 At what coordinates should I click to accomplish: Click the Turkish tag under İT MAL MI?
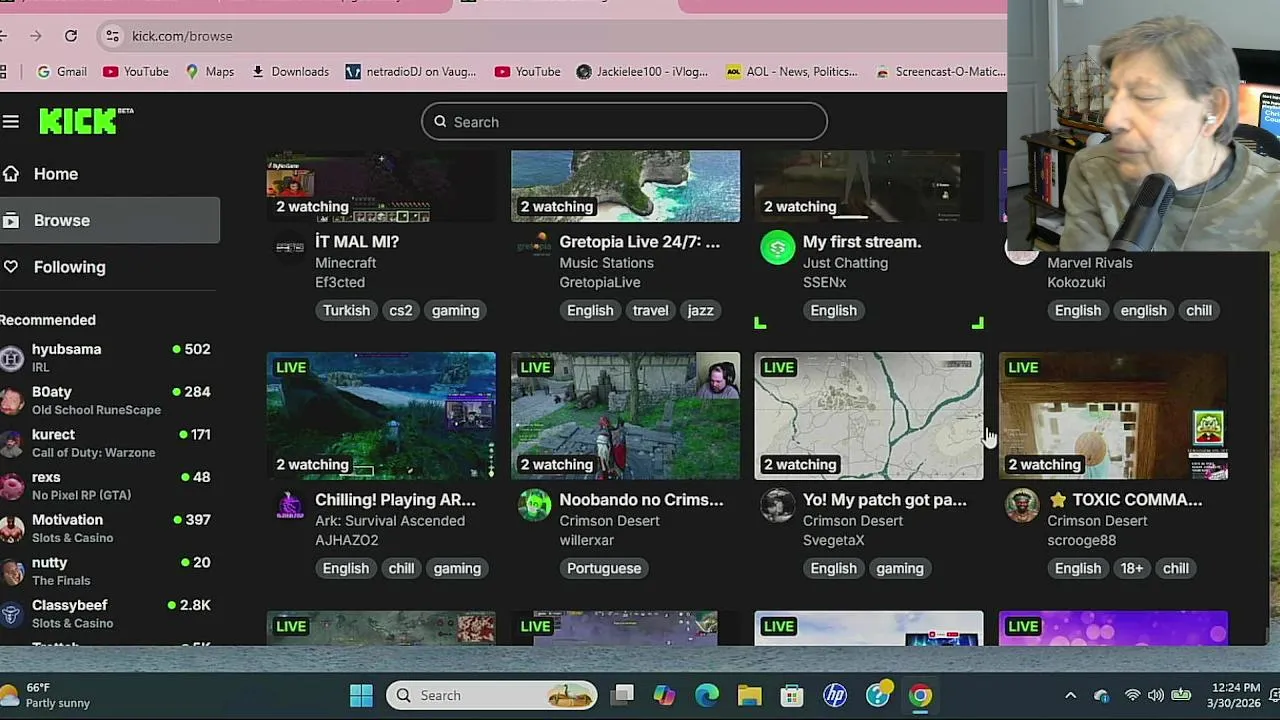(x=346, y=310)
